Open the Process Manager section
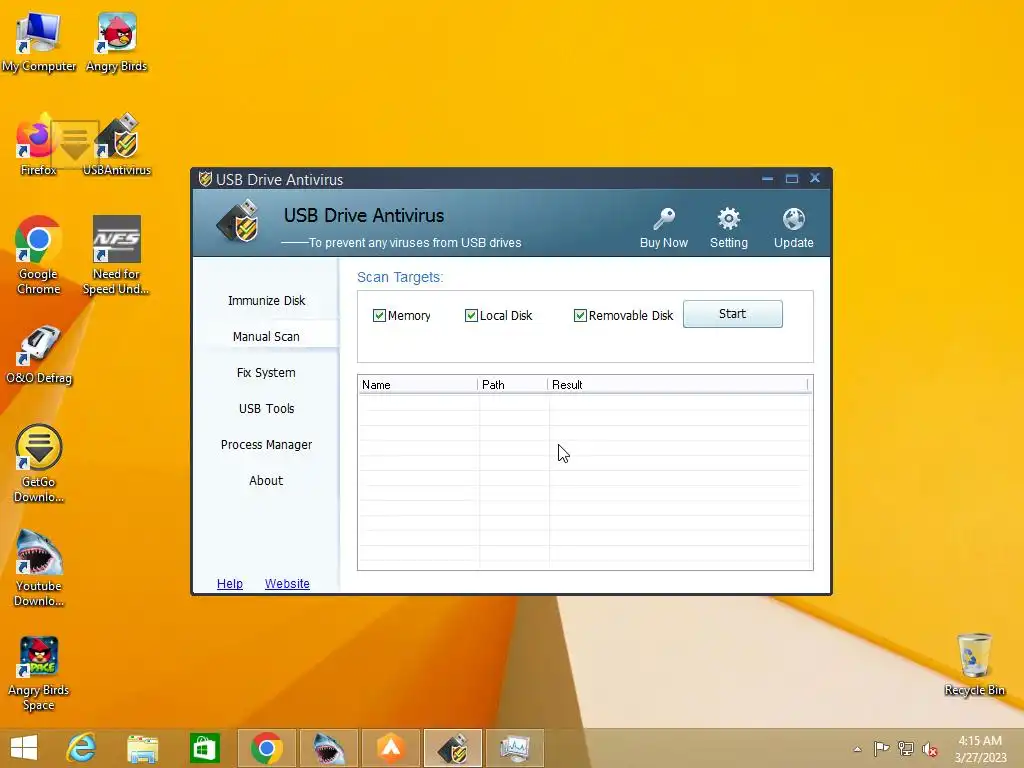 [266, 444]
